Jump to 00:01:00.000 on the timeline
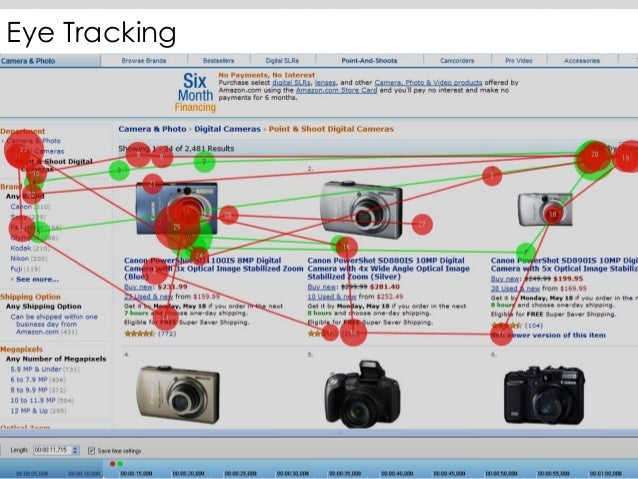Screen dimensions: 638x479 click(x=605, y=474)
